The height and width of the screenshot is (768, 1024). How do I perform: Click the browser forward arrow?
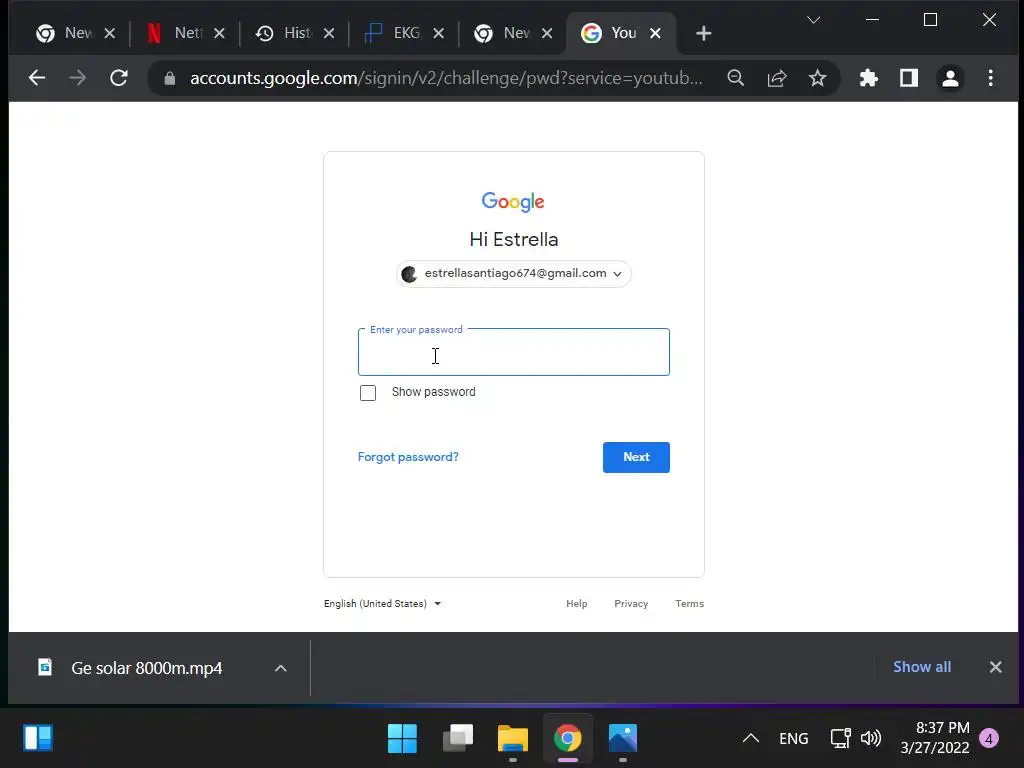[78, 78]
